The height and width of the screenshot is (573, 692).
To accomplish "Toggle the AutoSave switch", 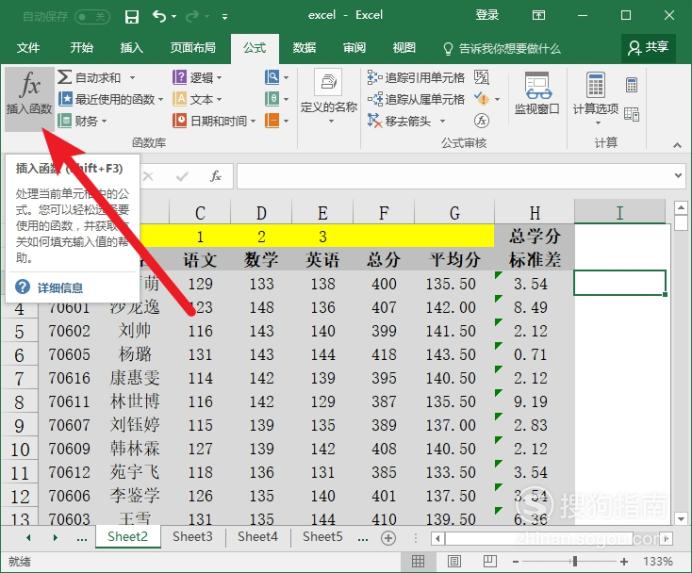I will click(x=92, y=17).
